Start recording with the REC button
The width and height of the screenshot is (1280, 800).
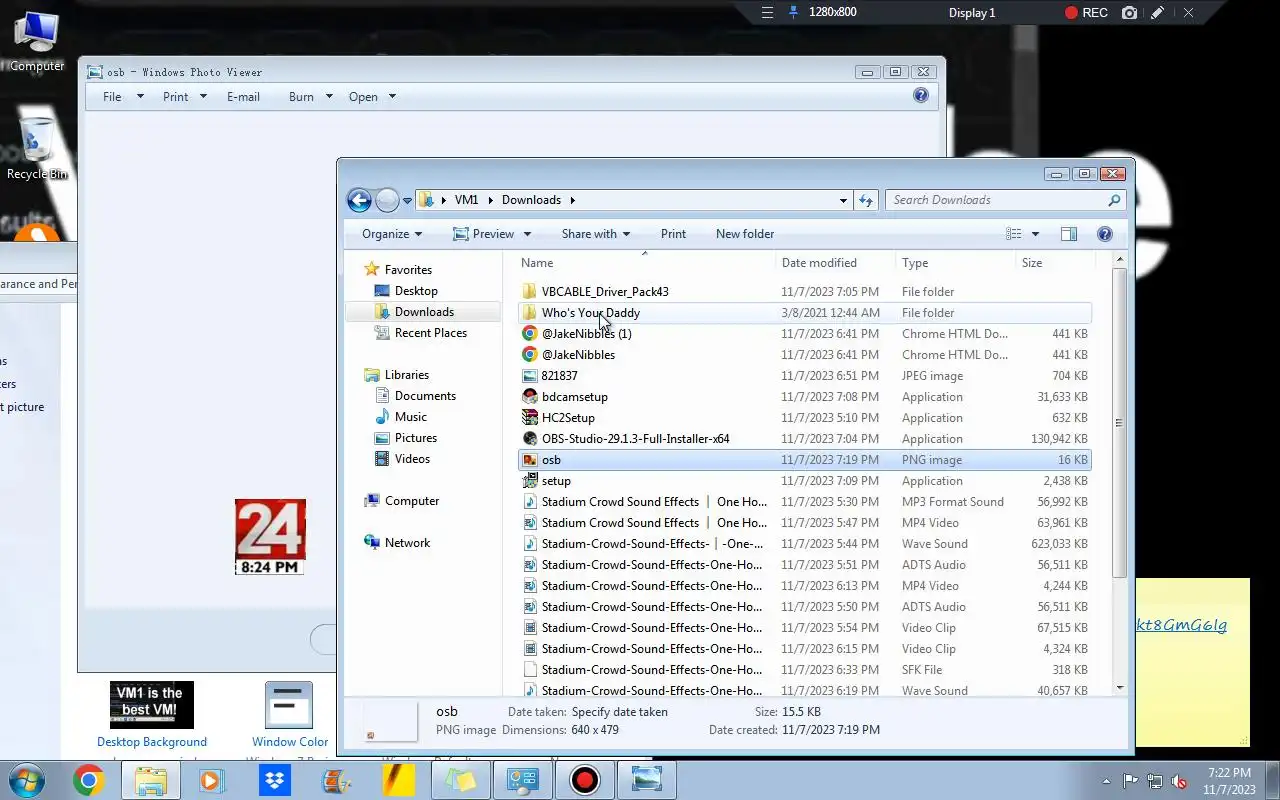point(1086,13)
